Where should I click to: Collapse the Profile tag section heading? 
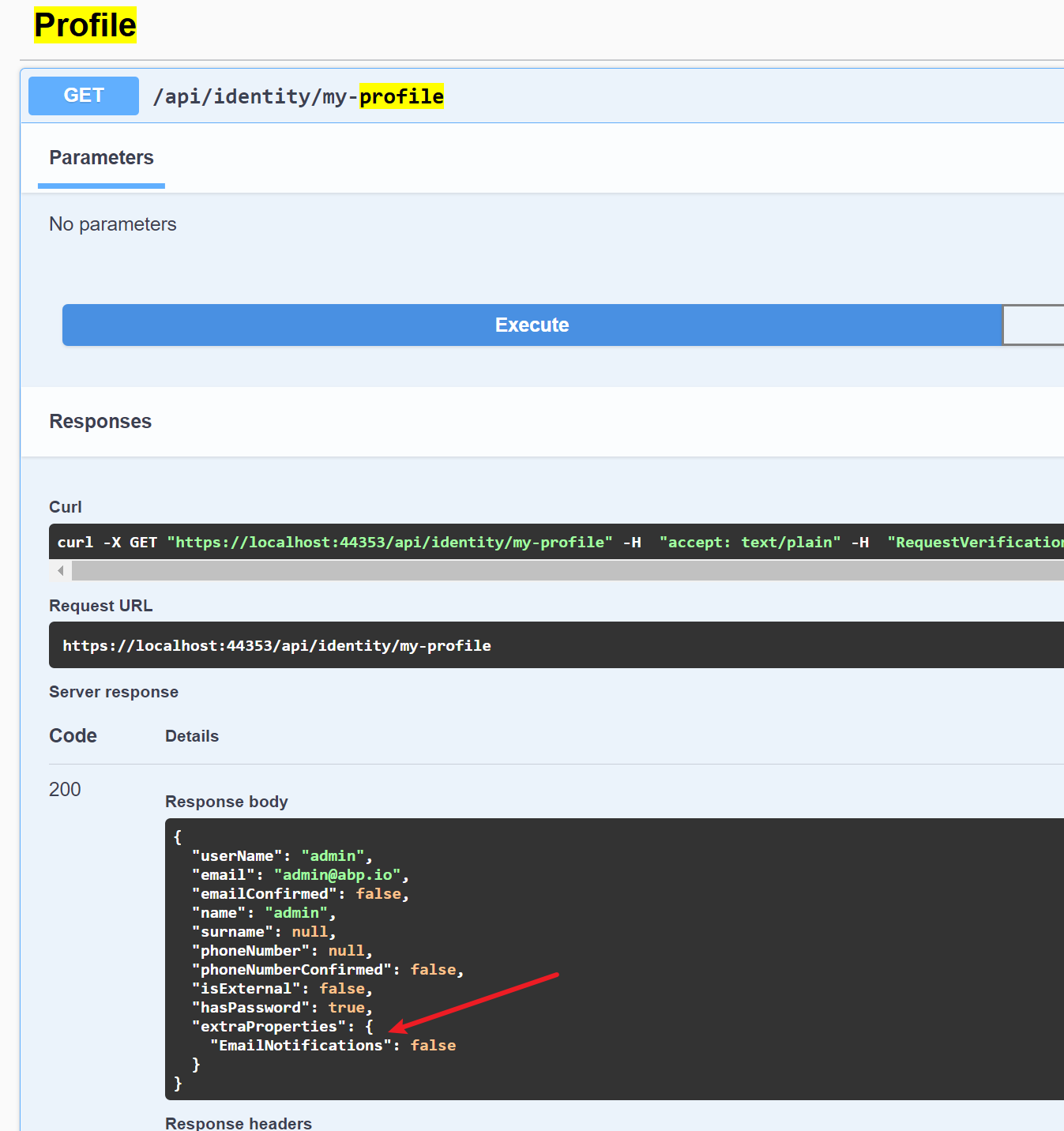[85, 25]
